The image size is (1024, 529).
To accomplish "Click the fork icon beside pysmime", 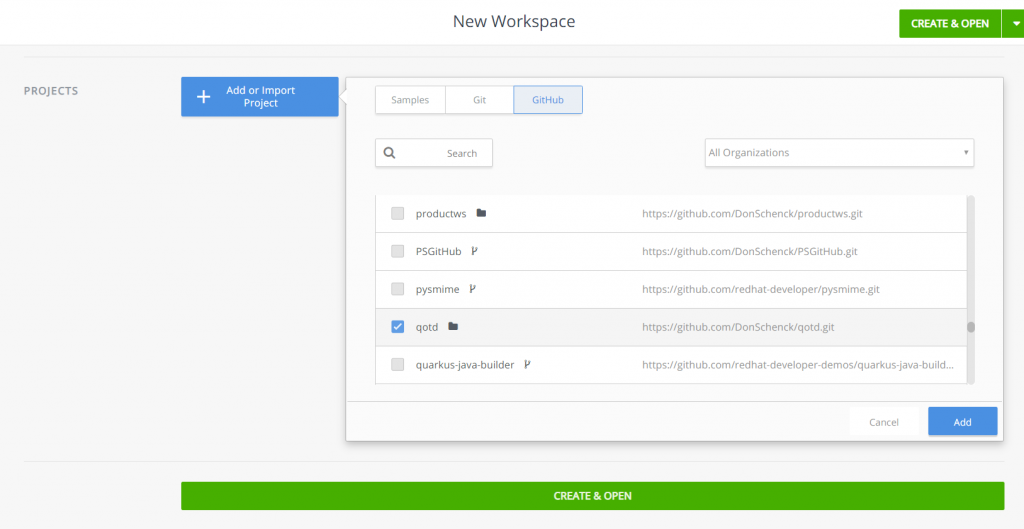I will click(x=472, y=289).
